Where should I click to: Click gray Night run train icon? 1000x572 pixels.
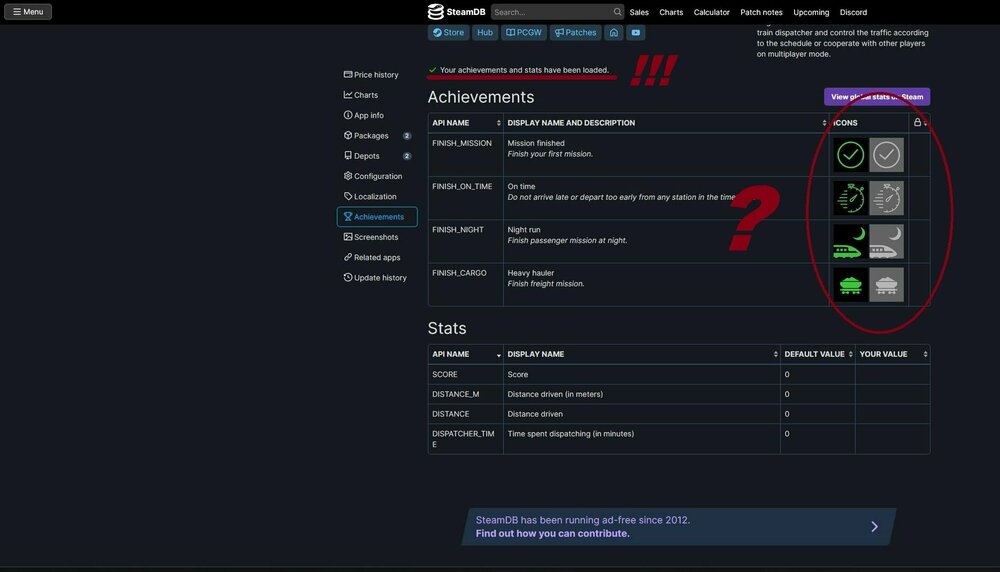(886, 242)
